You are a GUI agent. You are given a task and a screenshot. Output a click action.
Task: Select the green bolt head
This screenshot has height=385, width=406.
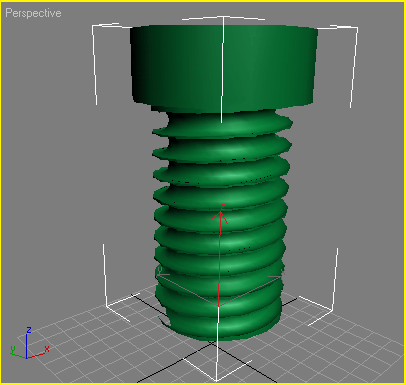click(223, 68)
